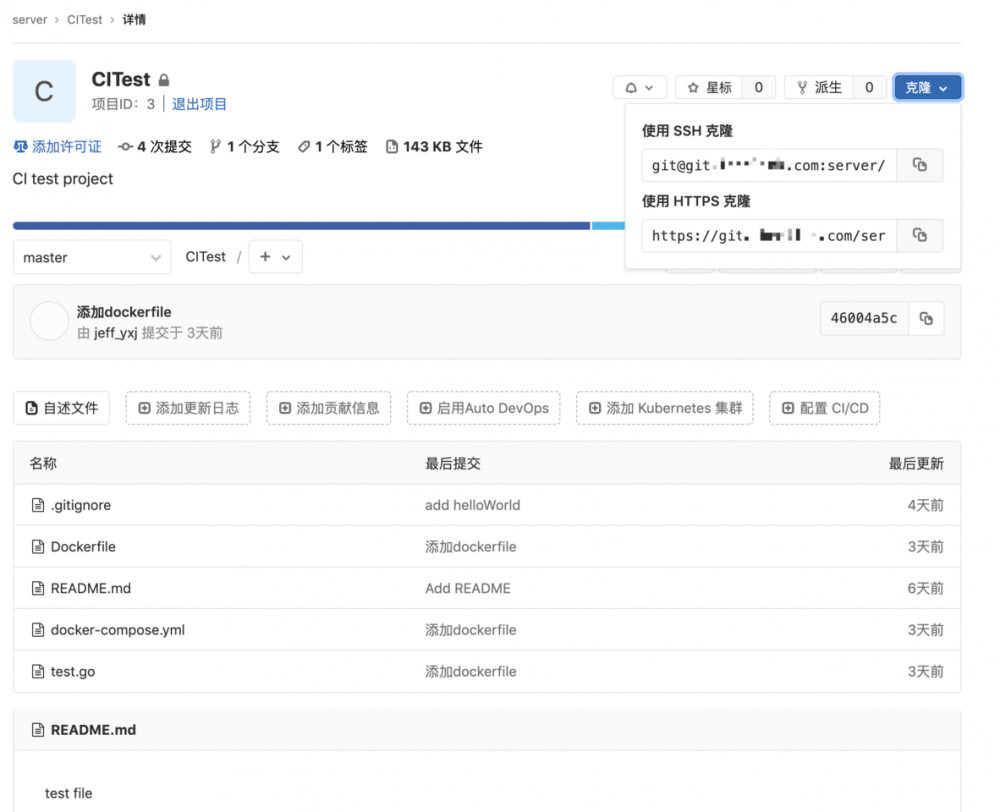Copy the HTTPS clone URL
Image resolution: width=1000 pixels, height=812 pixels.
pyautogui.click(x=920, y=235)
